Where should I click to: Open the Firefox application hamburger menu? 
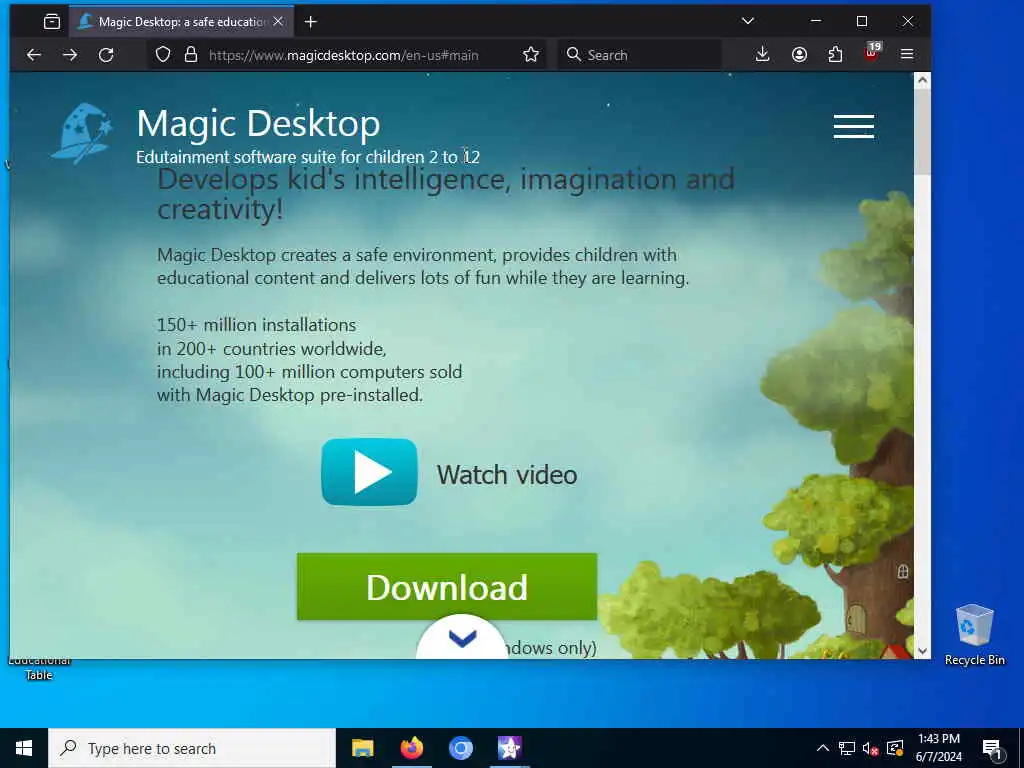pos(907,54)
